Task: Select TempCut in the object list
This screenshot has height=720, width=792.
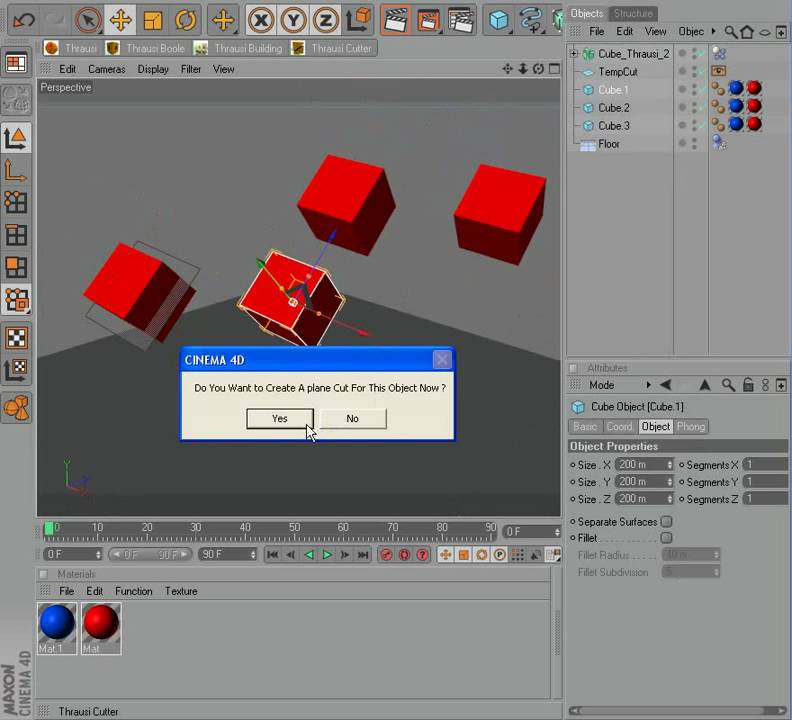Action: coord(618,72)
